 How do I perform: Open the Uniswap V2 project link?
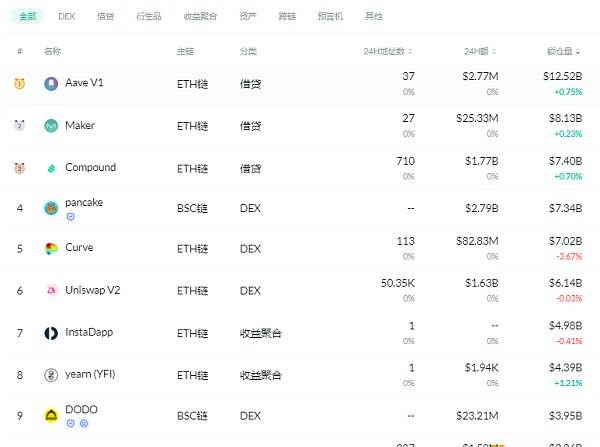[x=93, y=290]
